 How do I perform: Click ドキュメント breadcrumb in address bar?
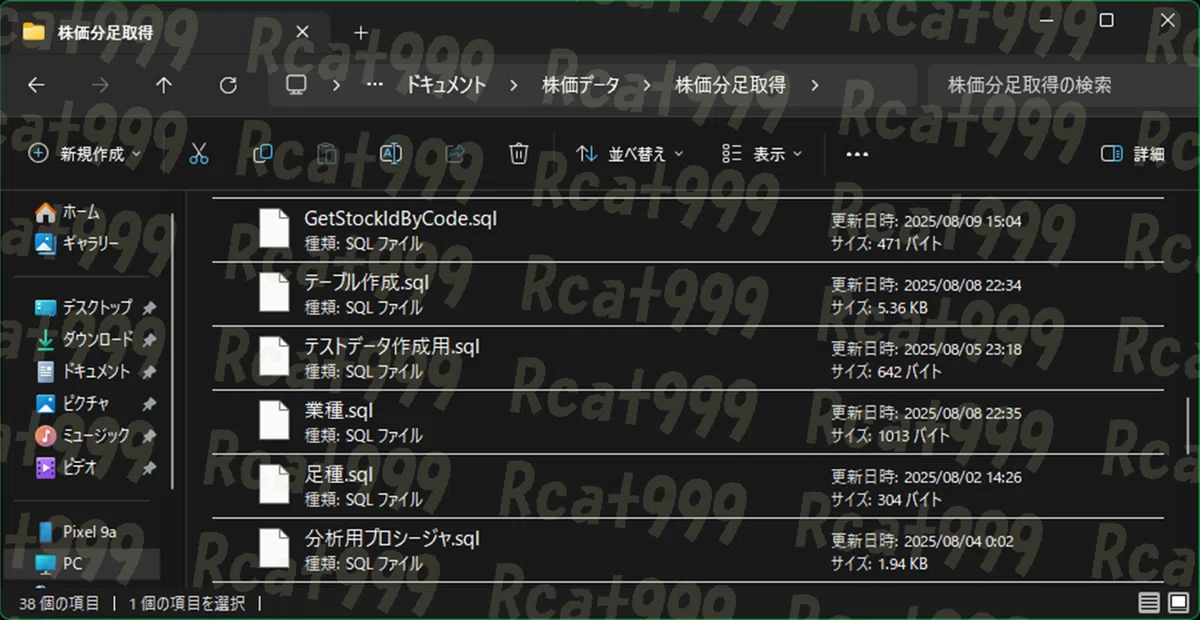(x=445, y=86)
